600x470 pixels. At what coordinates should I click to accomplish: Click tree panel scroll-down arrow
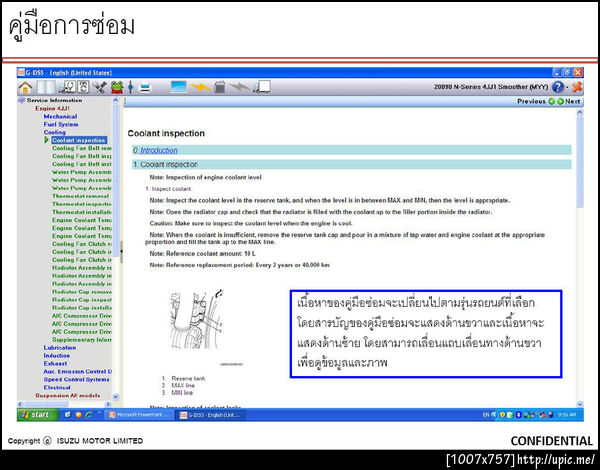115,397
